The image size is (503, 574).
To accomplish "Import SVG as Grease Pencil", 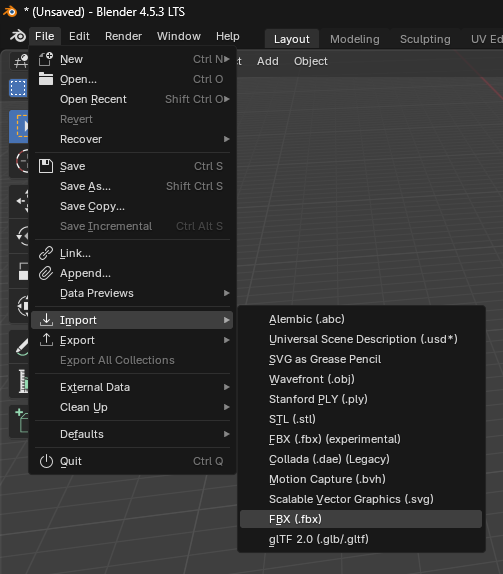I will pyautogui.click(x=361, y=359).
